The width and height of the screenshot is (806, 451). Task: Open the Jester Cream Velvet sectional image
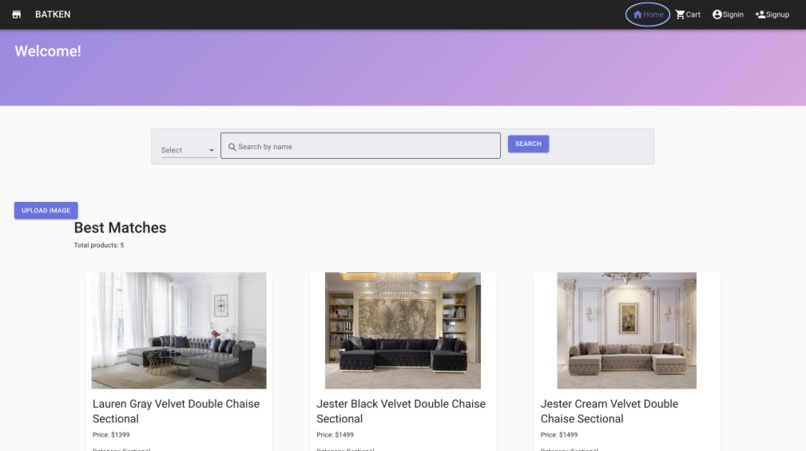point(627,330)
